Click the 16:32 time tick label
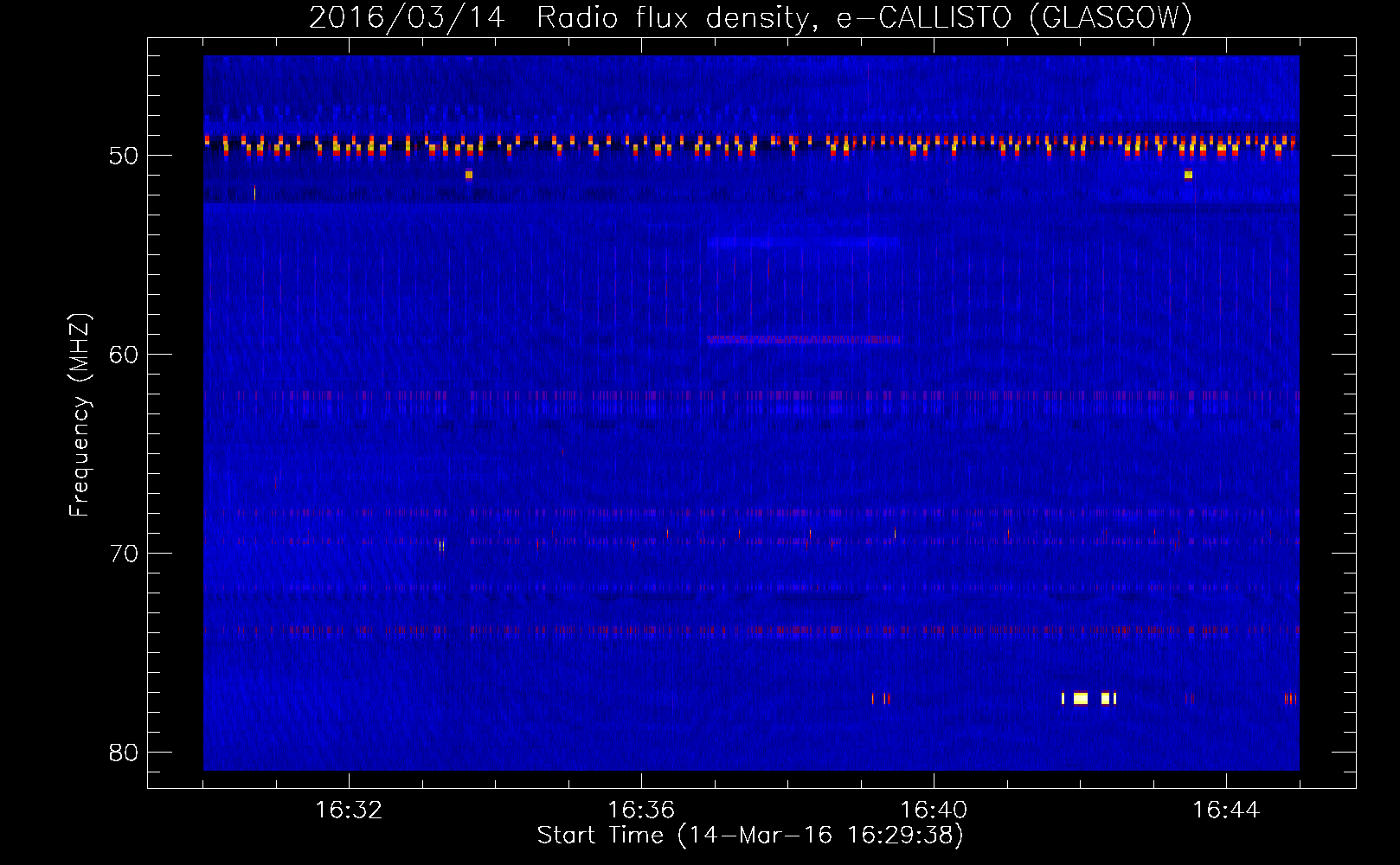This screenshot has width=1400, height=865. 349,811
